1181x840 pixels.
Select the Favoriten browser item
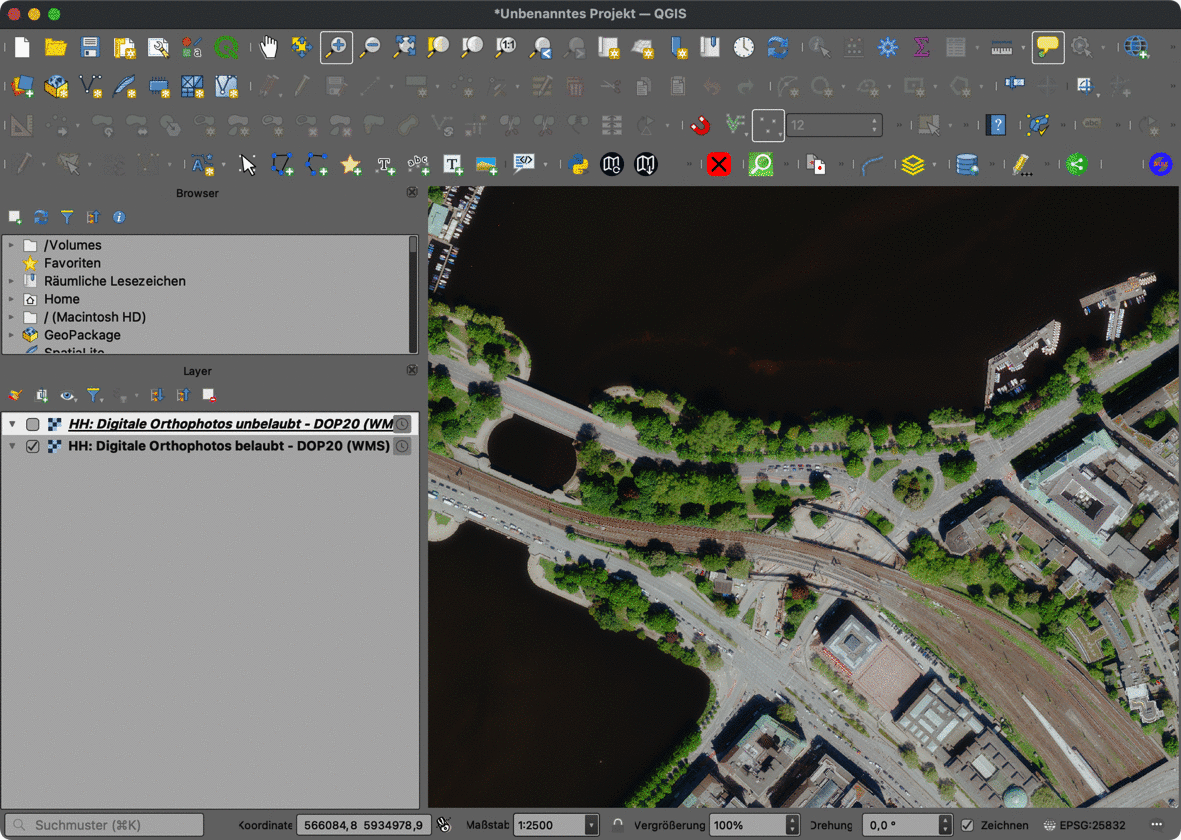click(x=72, y=263)
